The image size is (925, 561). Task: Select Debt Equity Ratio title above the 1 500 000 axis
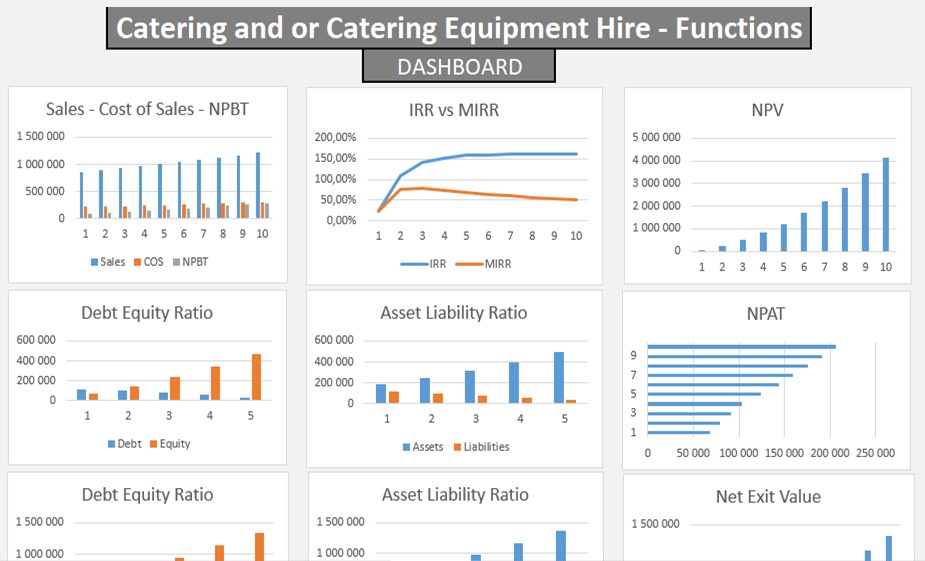[x=147, y=494]
